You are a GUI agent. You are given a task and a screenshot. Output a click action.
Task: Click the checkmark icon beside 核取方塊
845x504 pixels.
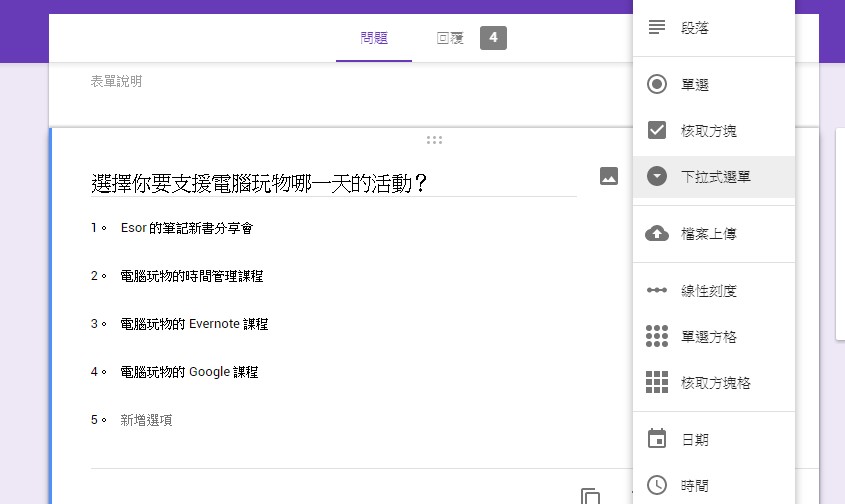(656, 130)
